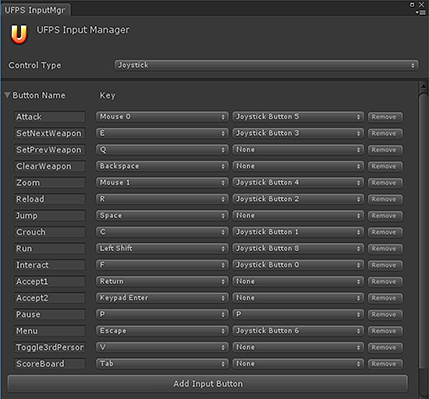Remove the Jump input button
Viewport: 429px width, 399px height.
[x=385, y=216]
